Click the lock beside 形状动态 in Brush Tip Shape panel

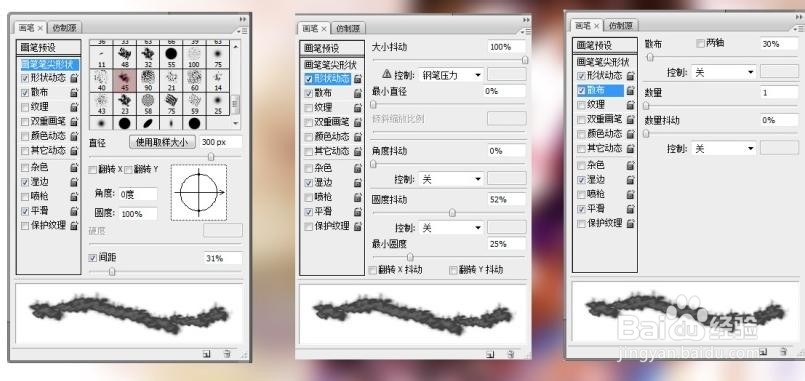click(74, 79)
